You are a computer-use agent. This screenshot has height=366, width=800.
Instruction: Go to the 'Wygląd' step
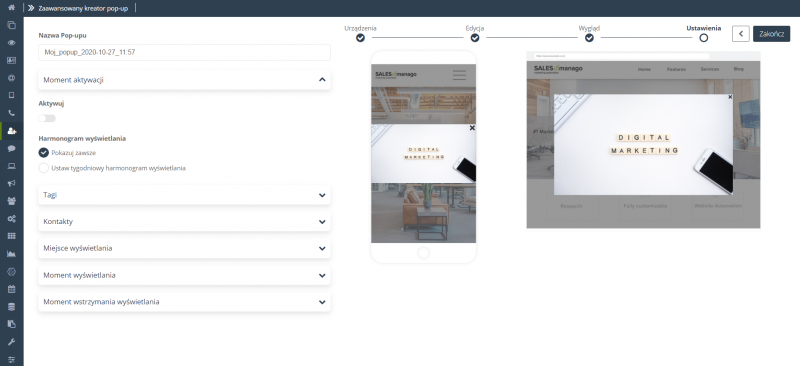pos(589,38)
